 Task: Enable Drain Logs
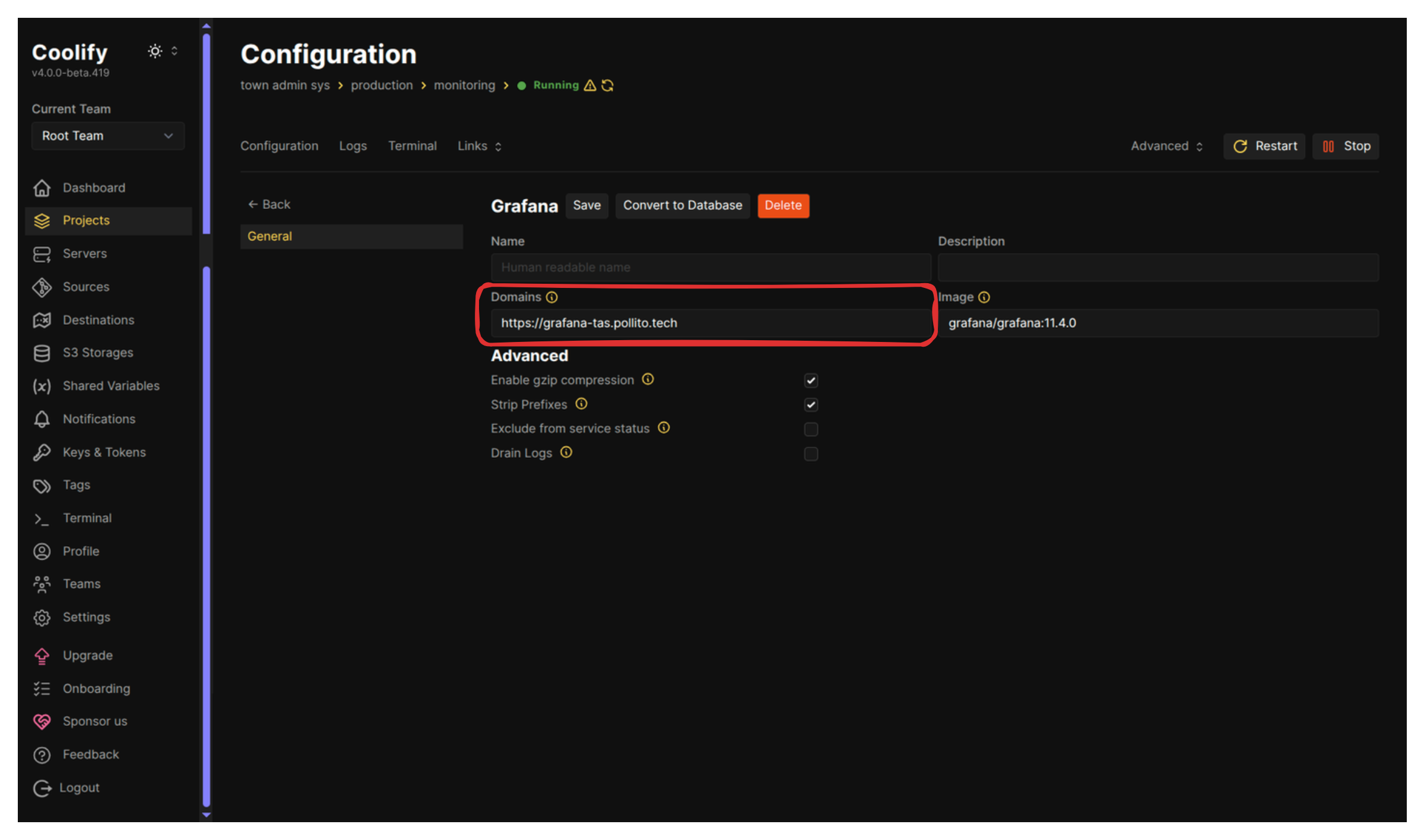pyautogui.click(x=811, y=454)
